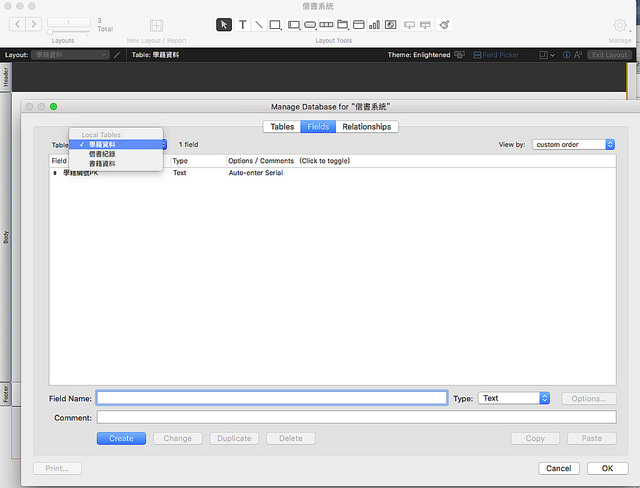
Task: Open the Manage gear menu
Action: coord(620,25)
